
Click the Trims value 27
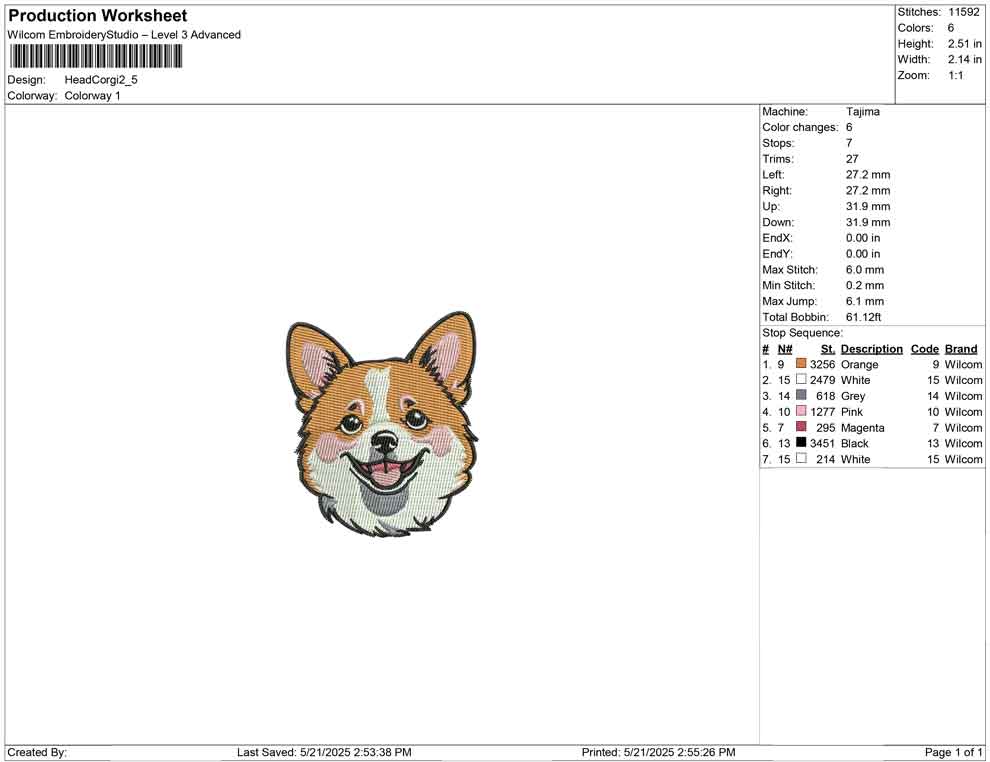pyautogui.click(x=852, y=159)
